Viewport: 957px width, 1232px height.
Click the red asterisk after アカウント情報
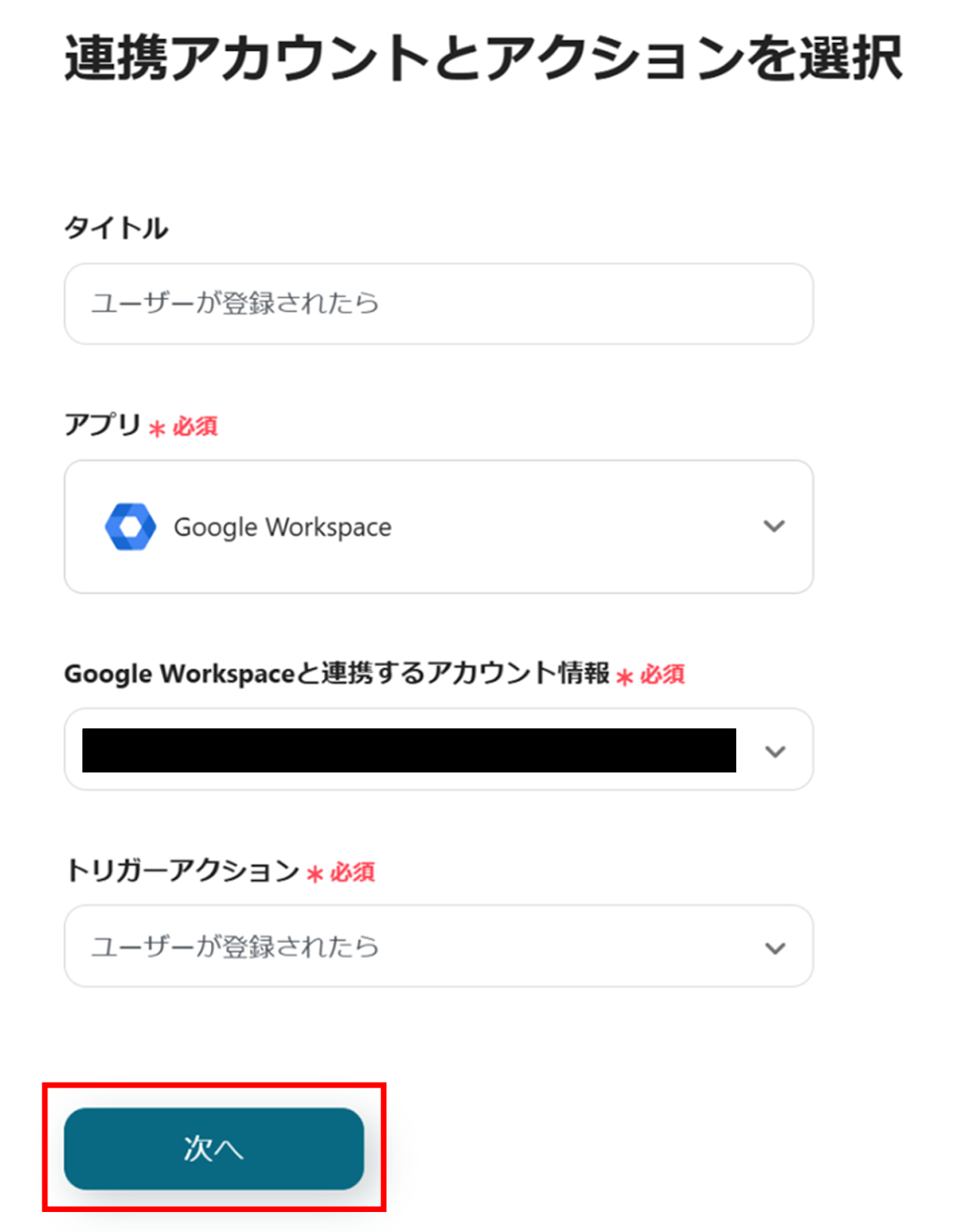pyautogui.click(x=624, y=677)
